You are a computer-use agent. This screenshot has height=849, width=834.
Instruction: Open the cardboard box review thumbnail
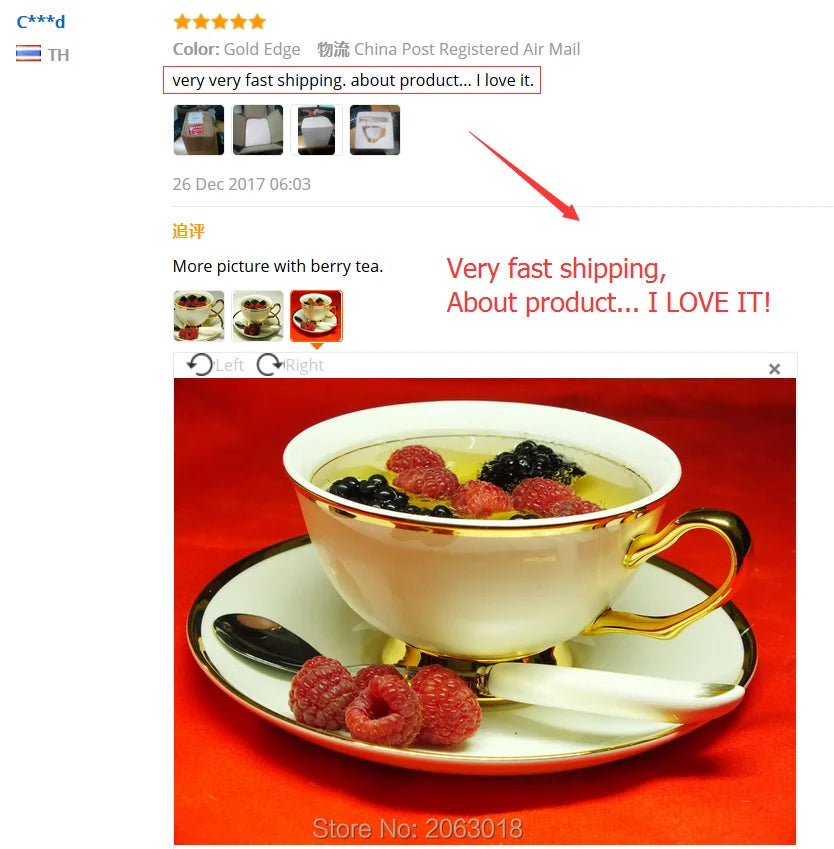pyautogui.click(x=199, y=130)
